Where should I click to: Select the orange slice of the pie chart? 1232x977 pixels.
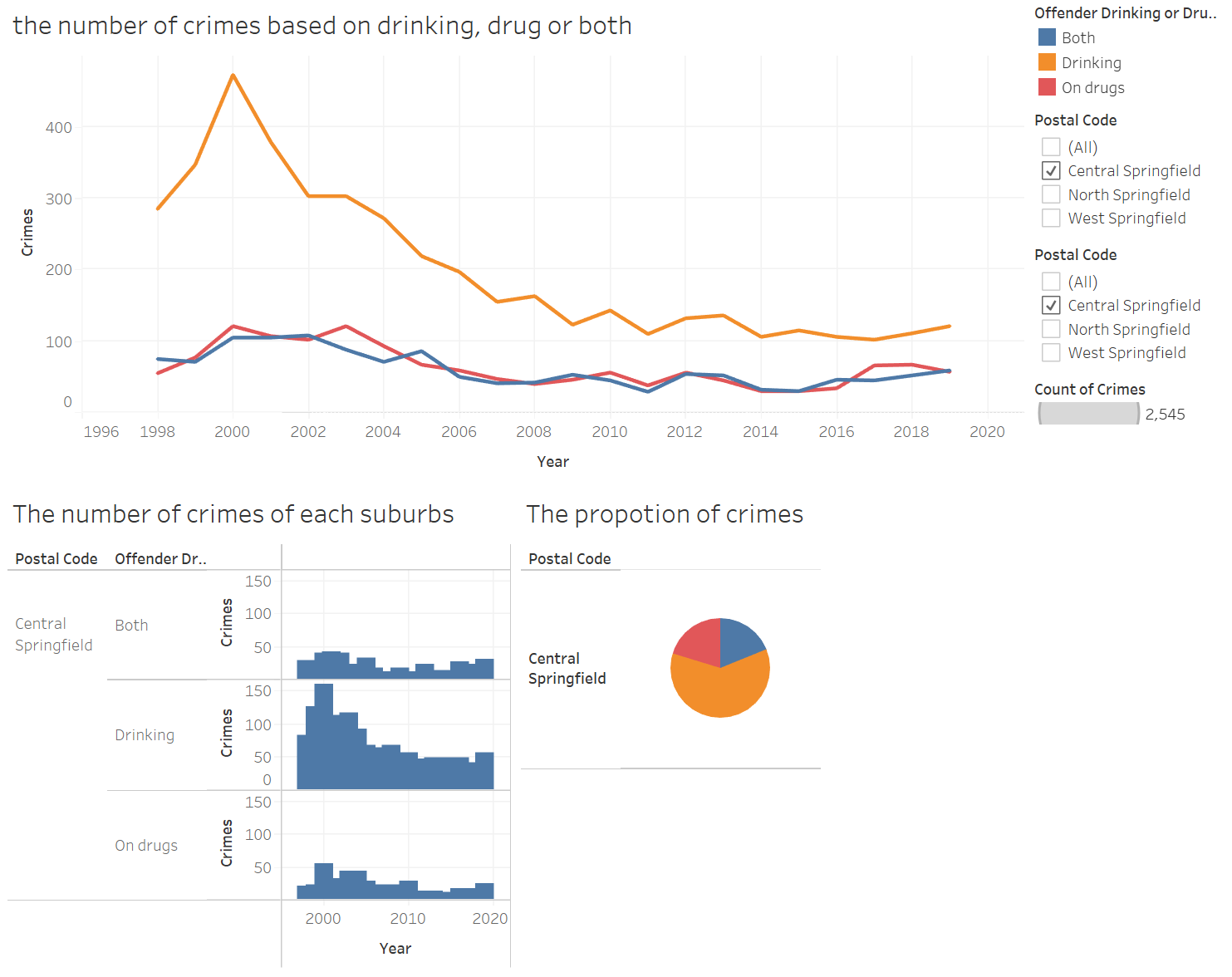tap(720, 691)
